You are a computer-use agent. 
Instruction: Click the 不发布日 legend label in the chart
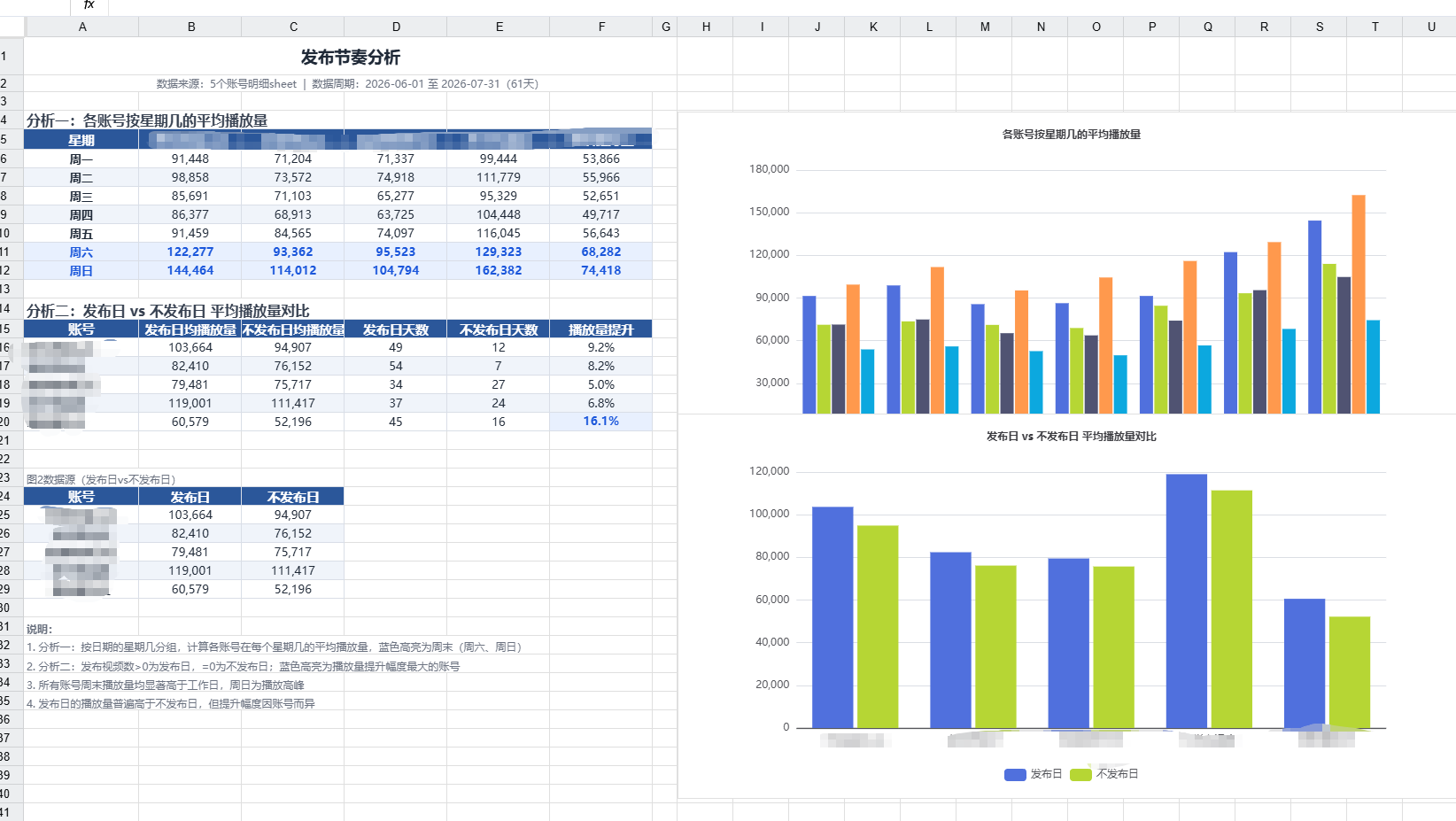pos(1117,774)
